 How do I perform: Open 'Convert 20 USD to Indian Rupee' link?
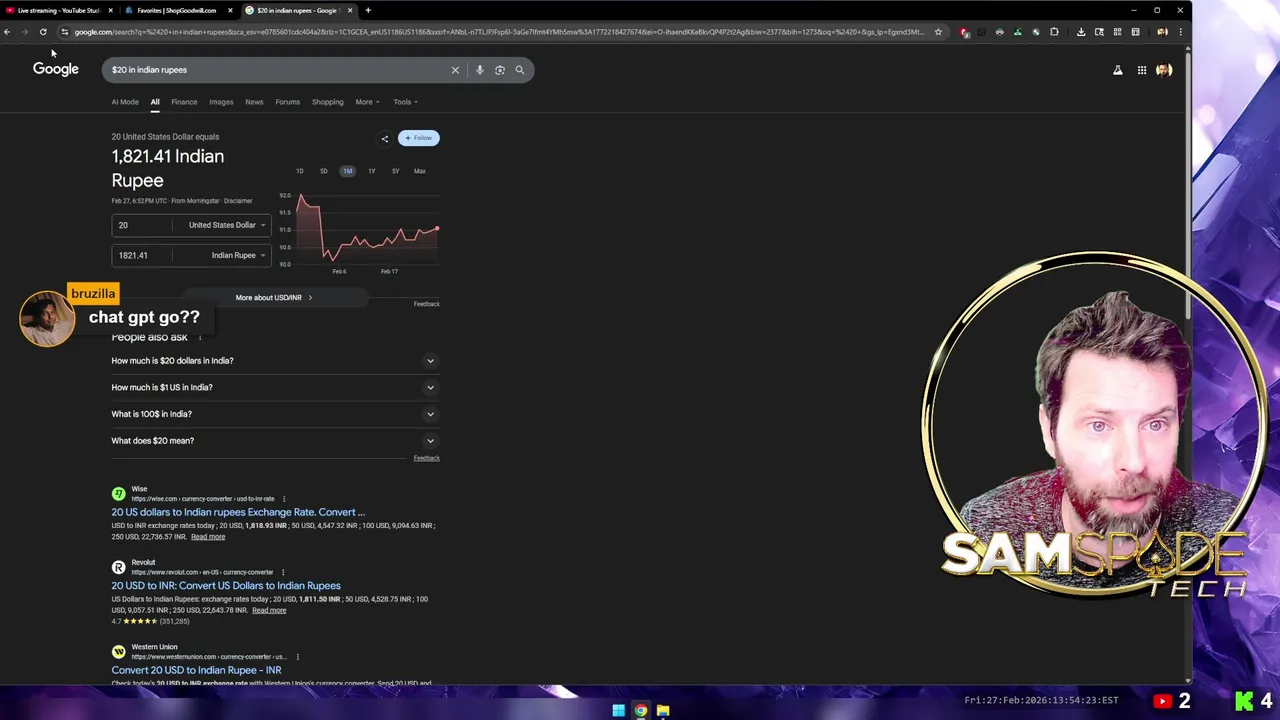tap(196, 670)
